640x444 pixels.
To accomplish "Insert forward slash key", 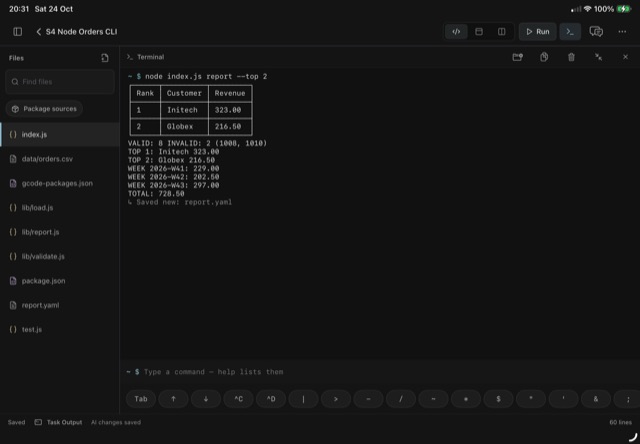I will coord(401,399).
